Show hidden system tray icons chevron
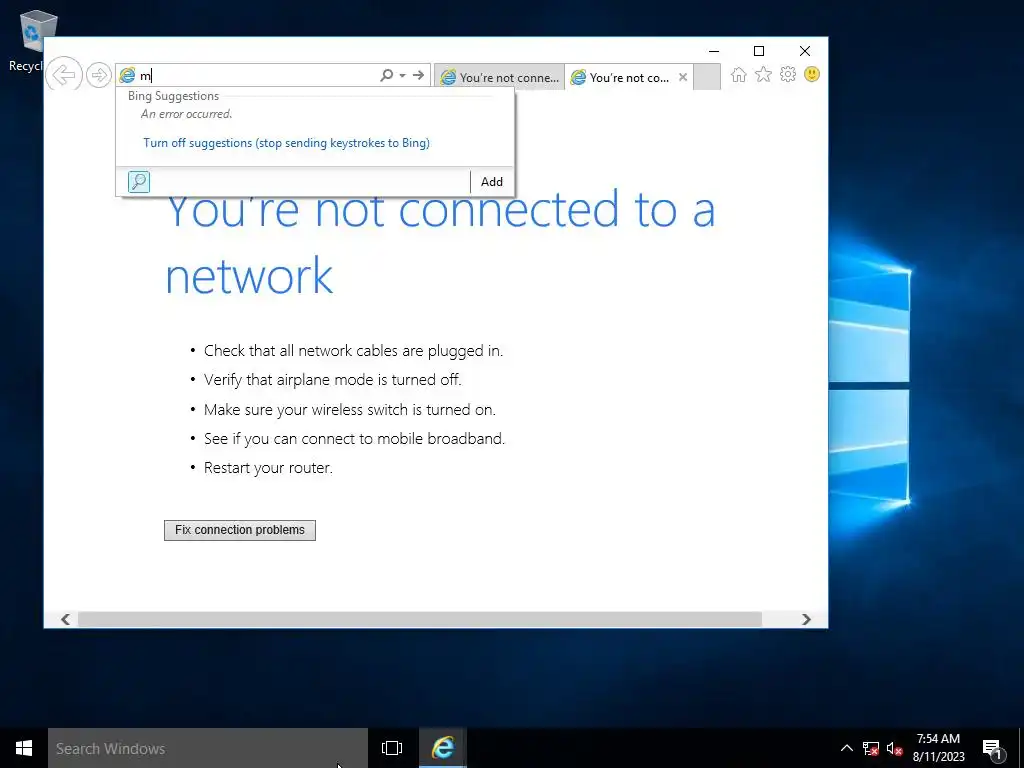 [846, 748]
